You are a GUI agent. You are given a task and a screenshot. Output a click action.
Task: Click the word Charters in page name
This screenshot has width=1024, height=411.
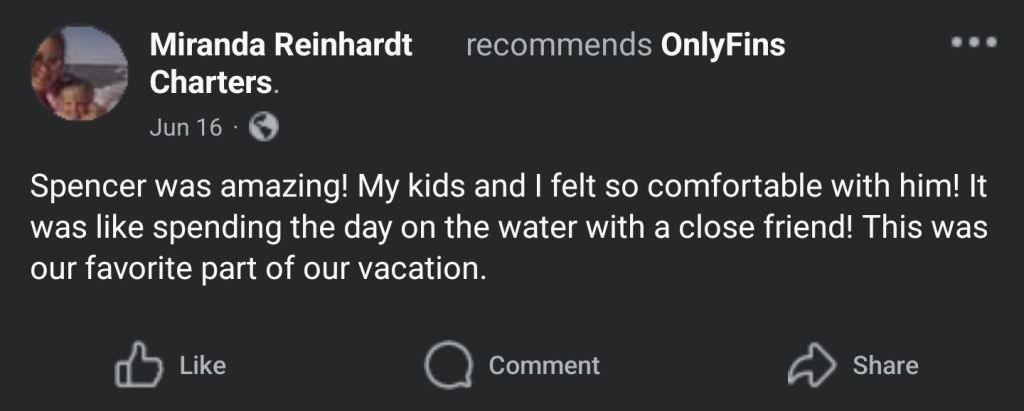211,82
